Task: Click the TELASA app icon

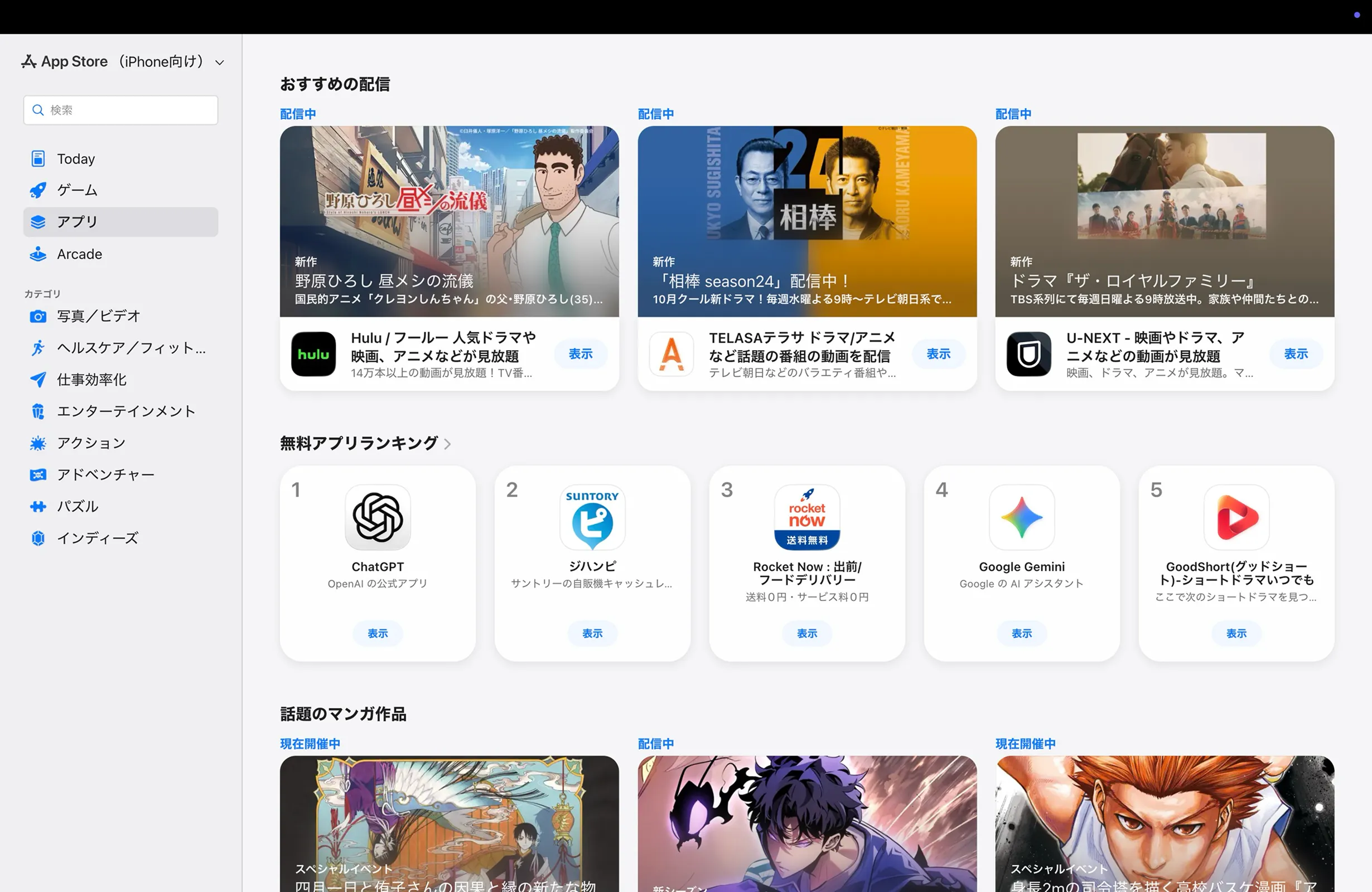Action: point(671,354)
